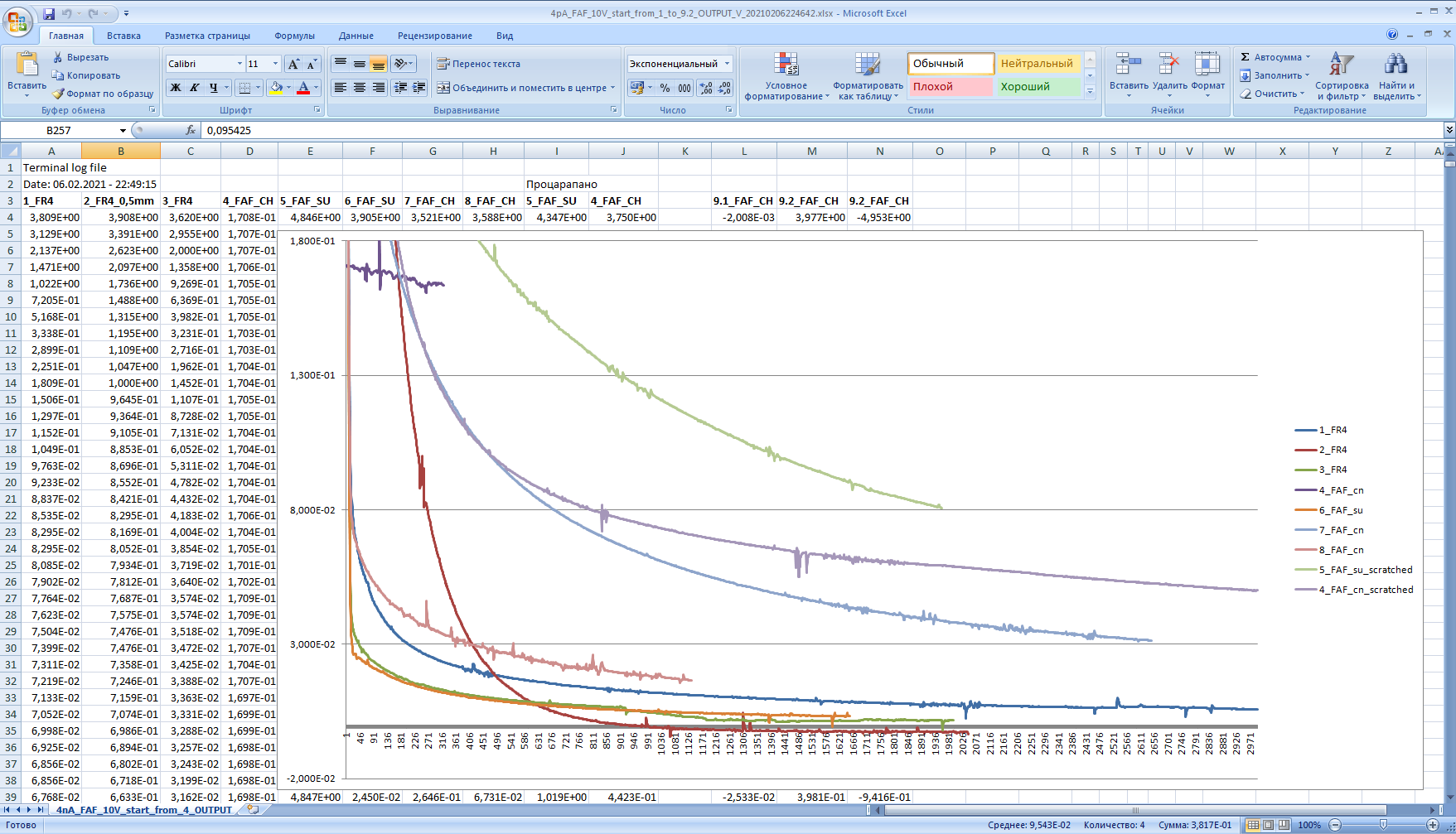1456x834 pixels.
Task: Open Сортировка и фильтр menu
Action: (1341, 76)
